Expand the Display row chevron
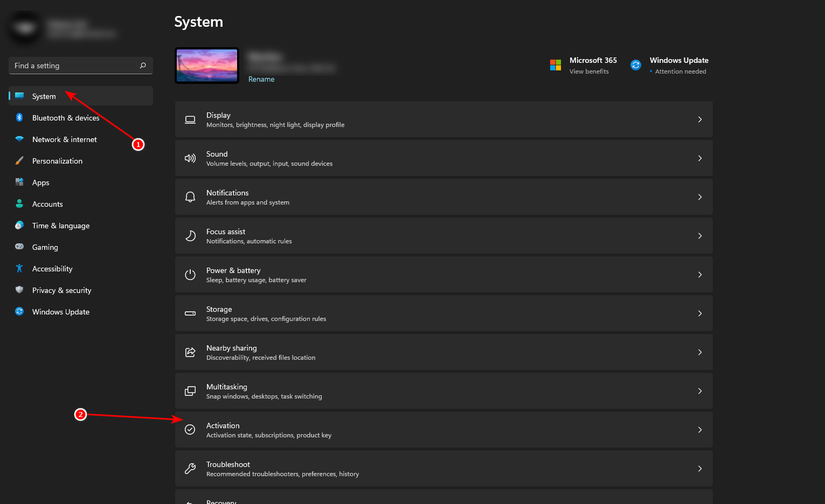The image size is (825, 504). (x=699, y=120)
